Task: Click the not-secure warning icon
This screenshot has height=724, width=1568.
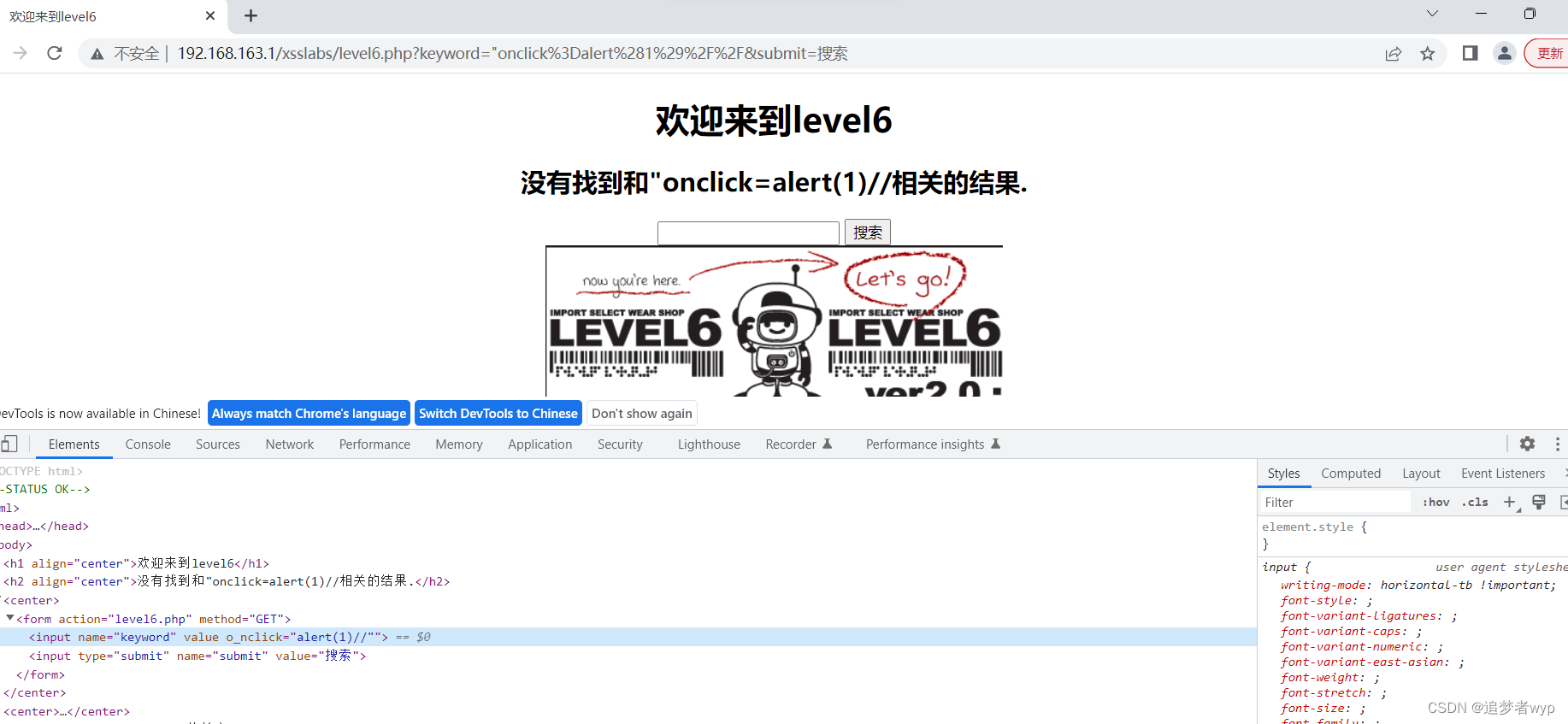Action: coord(97,54)
